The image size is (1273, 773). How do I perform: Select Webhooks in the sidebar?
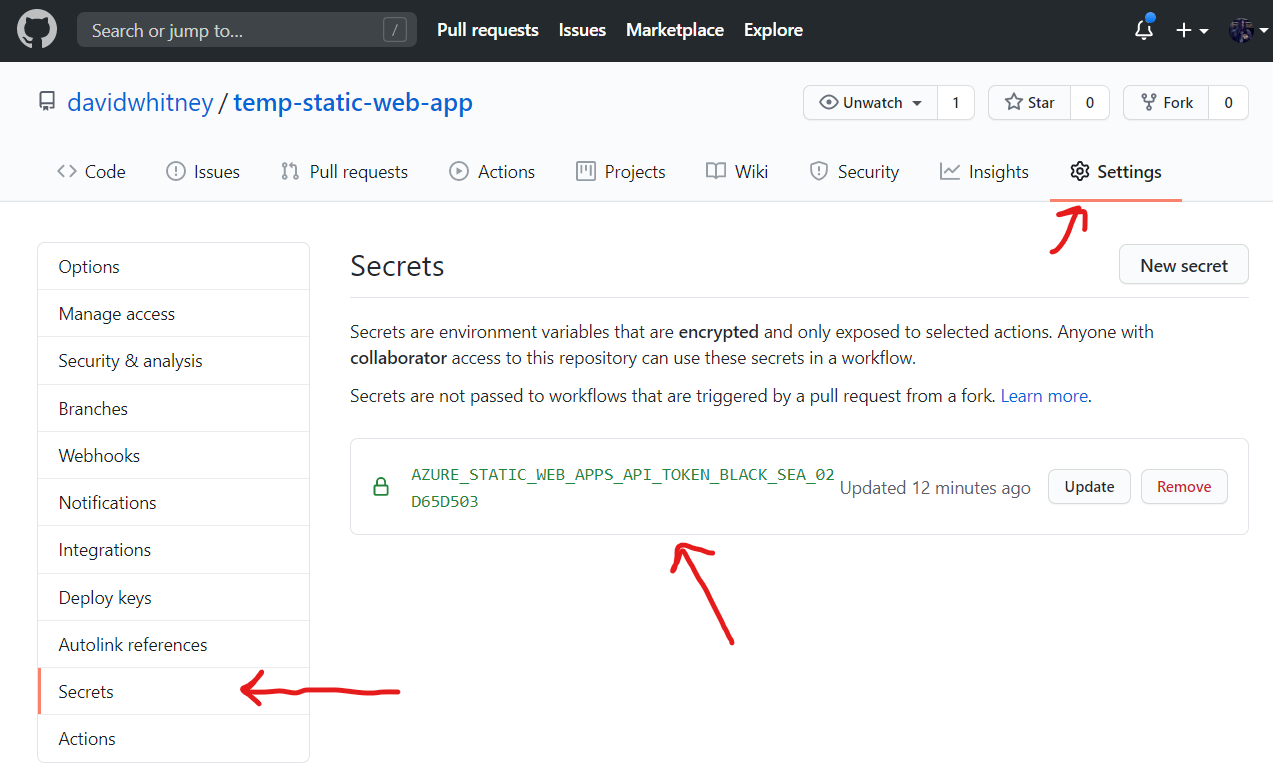[x=174, y=456]
